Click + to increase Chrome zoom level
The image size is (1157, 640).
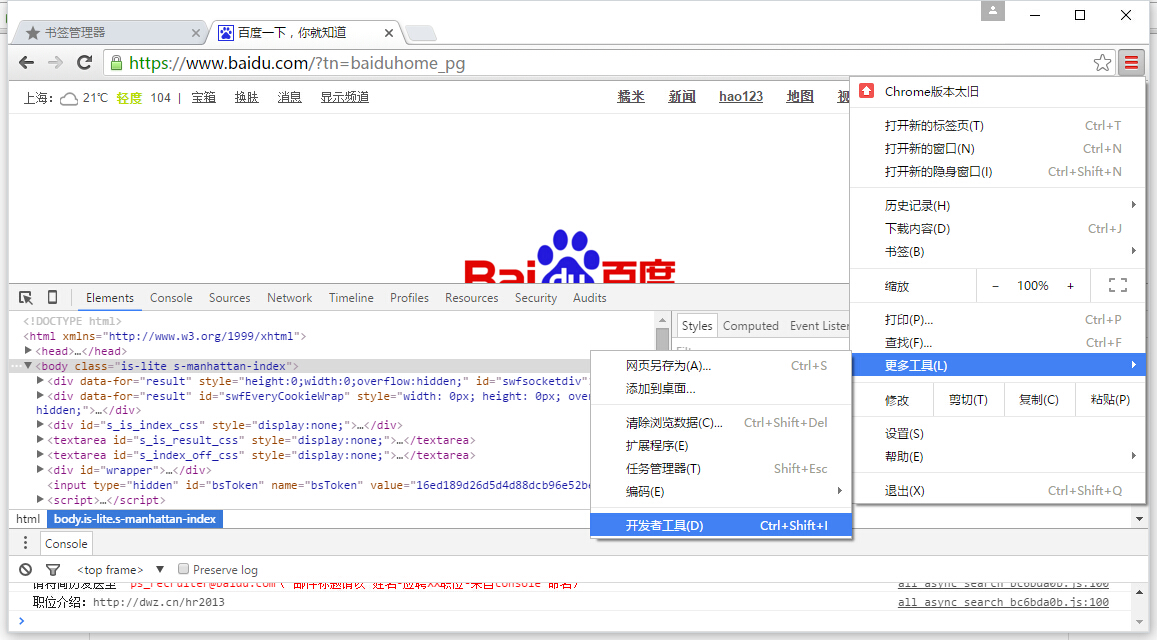pyautogui.click(x=1070, y=285)
